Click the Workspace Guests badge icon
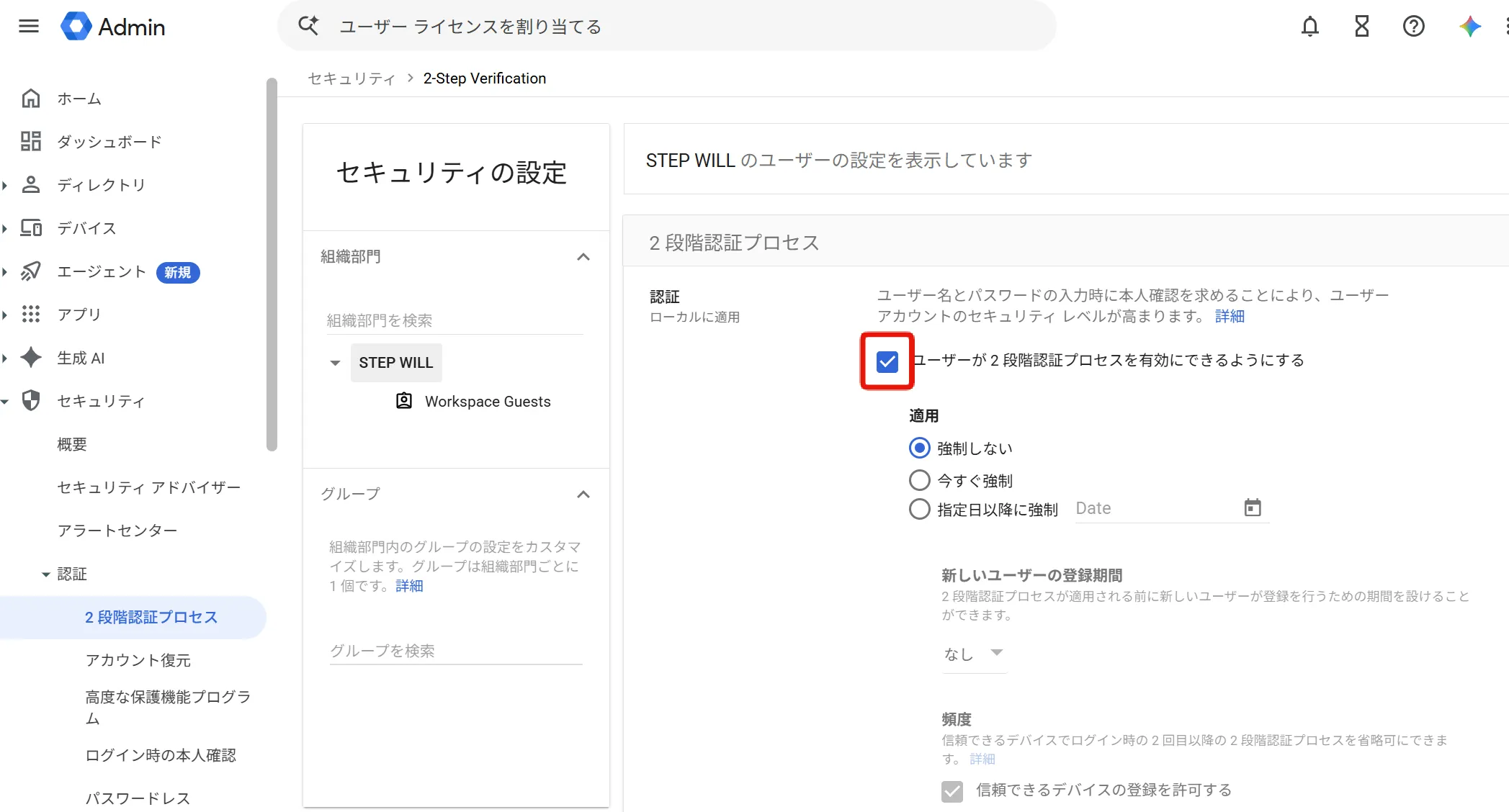Viewport: 1509px width, 812px height. pos(404,401)
